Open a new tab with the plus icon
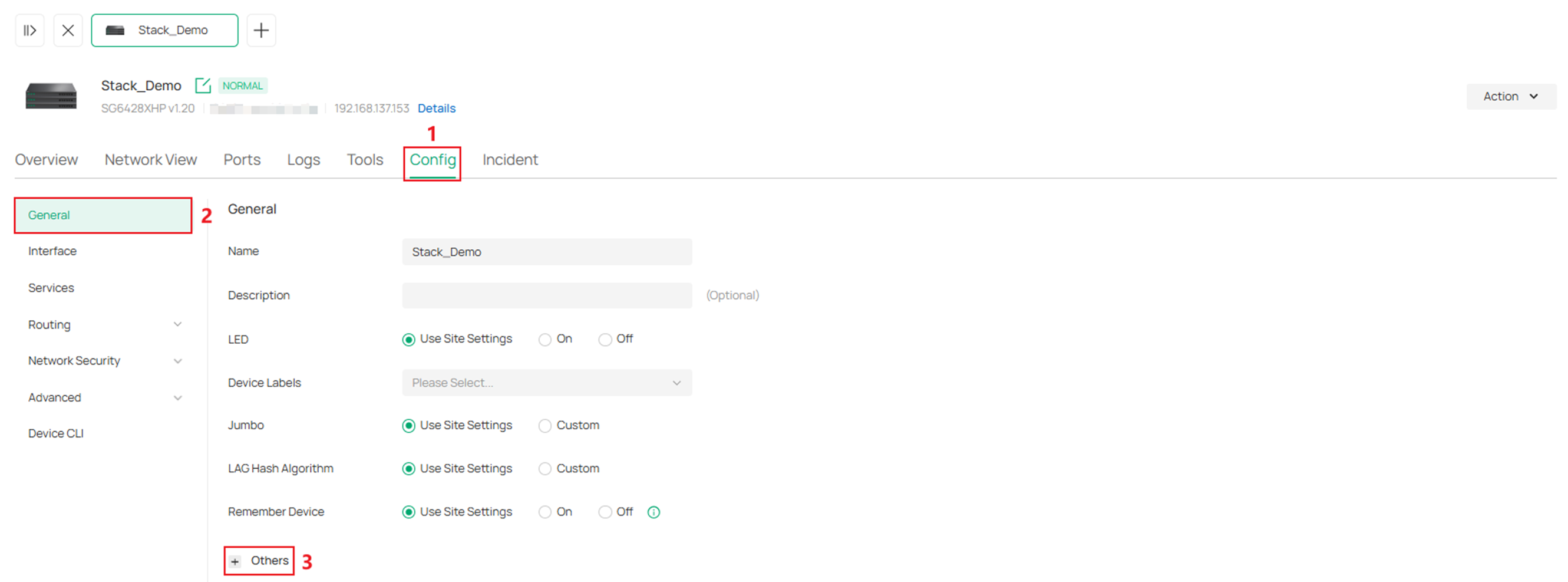This screenshot has height=582, width=1568. click(261, 30)
